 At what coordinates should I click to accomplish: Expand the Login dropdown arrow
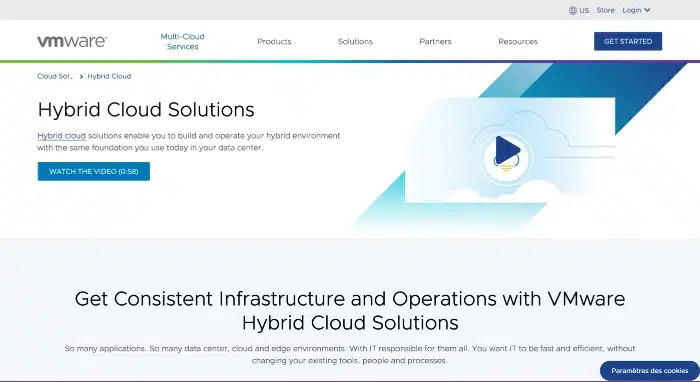tap(647, 10)
